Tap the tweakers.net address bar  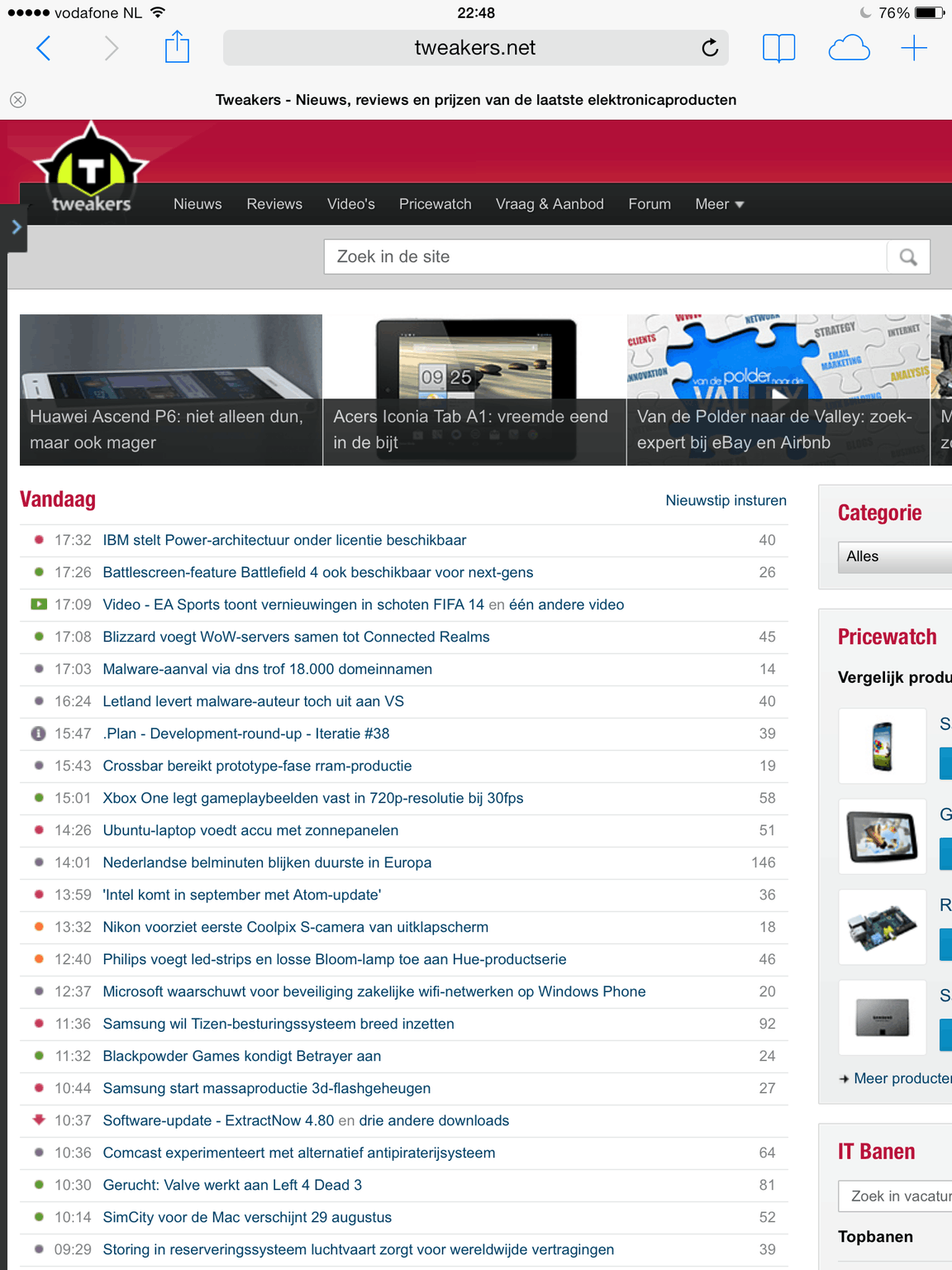coord(476,48)
